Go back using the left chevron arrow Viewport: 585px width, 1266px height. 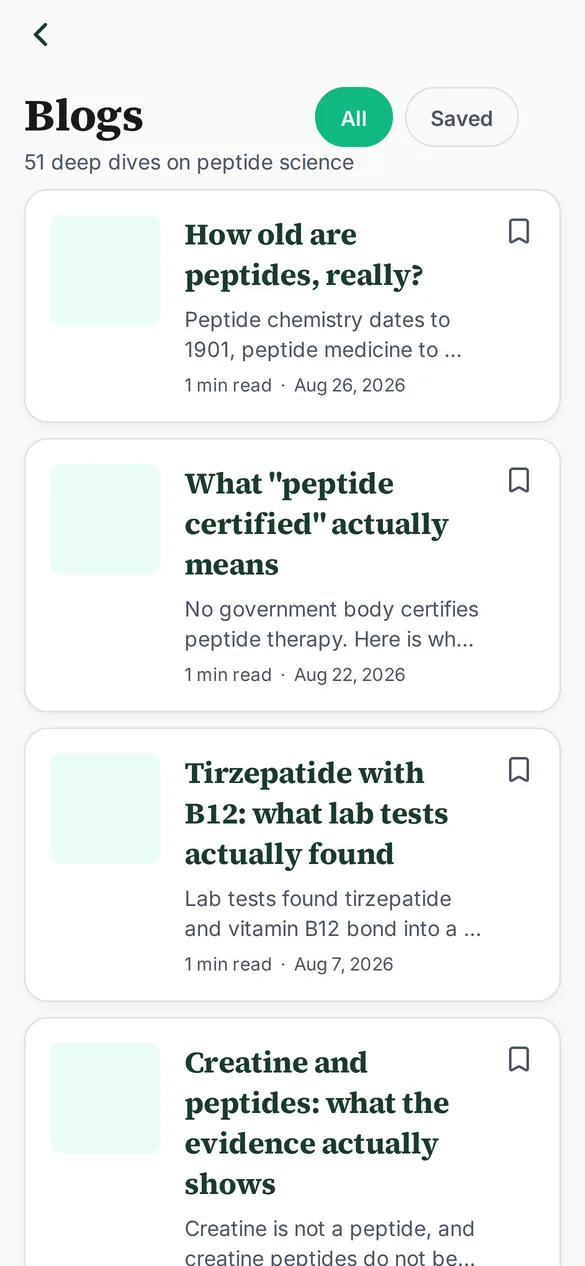coord(40,35)
